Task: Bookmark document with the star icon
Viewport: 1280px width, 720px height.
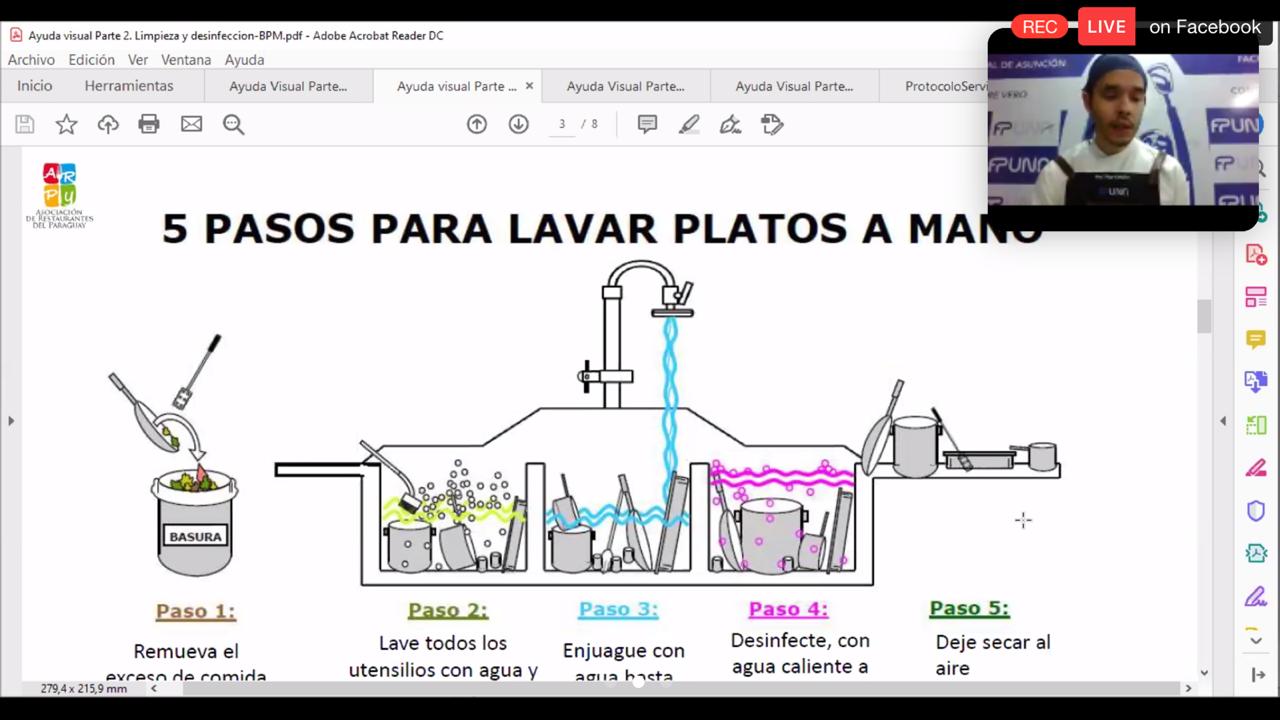Action: pos(66,124)
